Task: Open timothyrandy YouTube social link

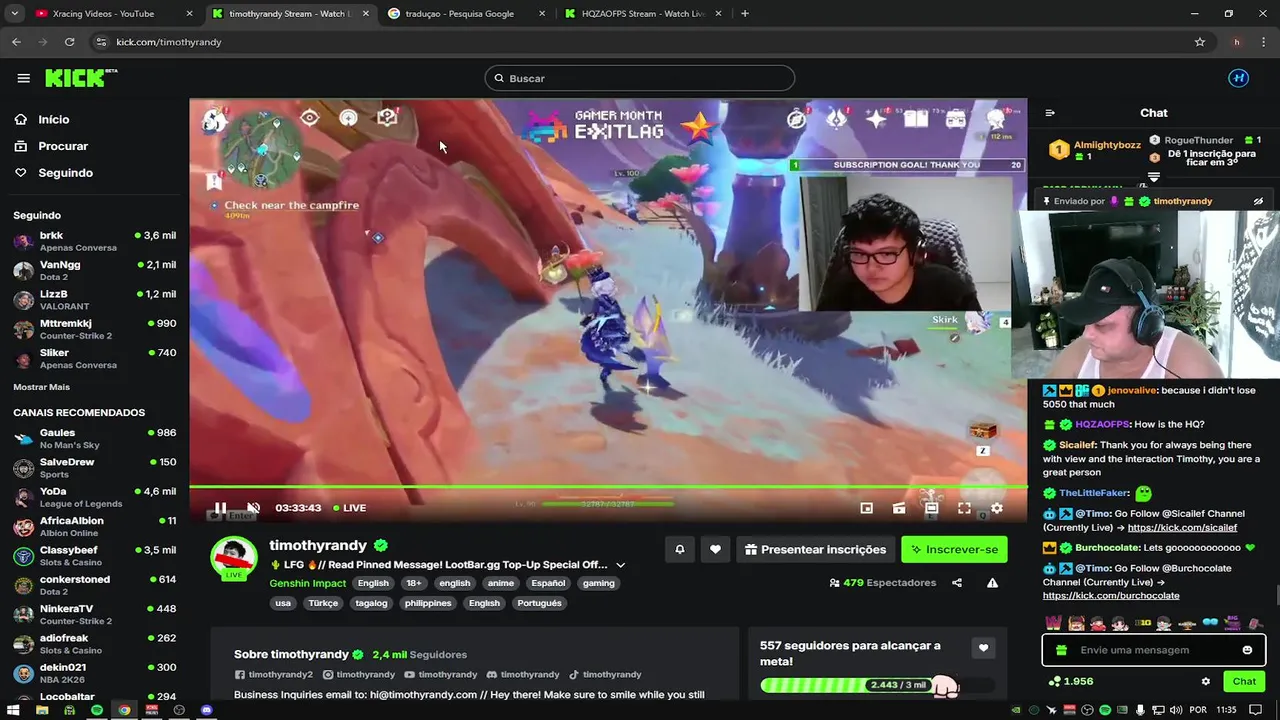Action: click(441, 675)
